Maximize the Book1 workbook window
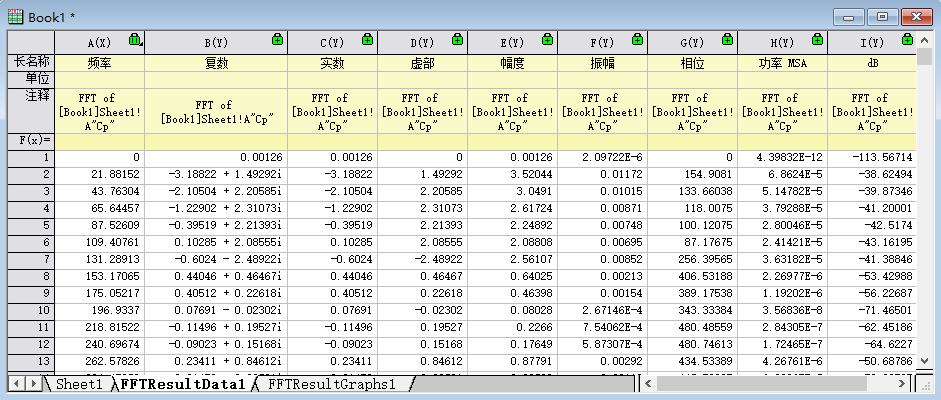 pos(882,16)
